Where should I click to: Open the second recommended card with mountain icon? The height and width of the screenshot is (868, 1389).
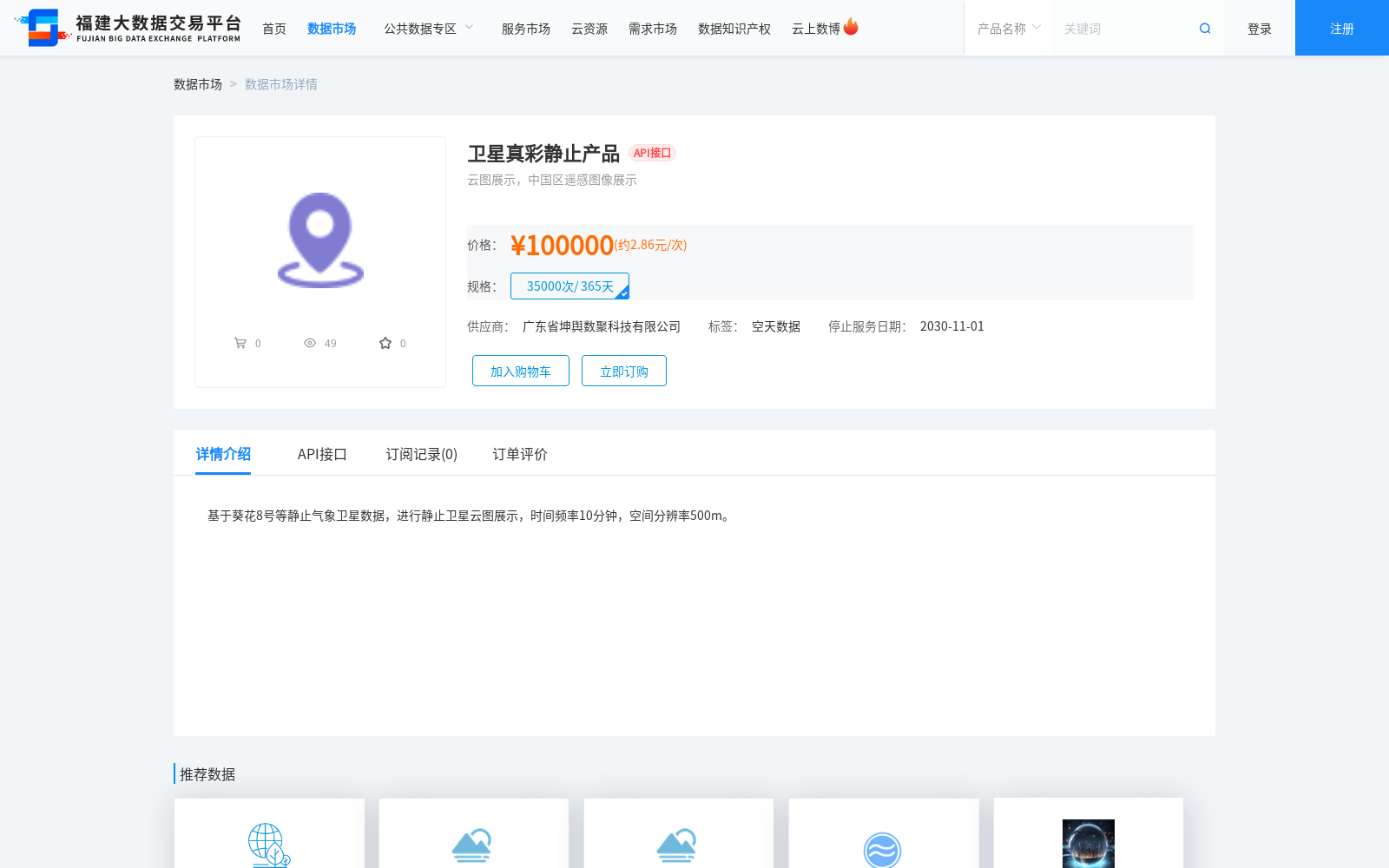474,833
